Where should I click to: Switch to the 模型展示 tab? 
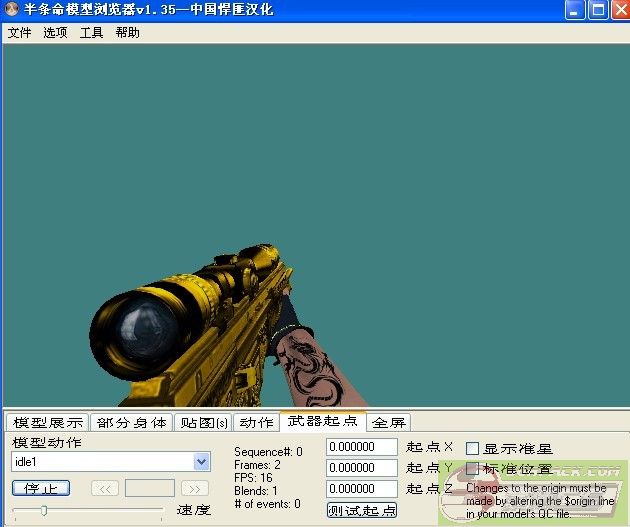point(47,423)
